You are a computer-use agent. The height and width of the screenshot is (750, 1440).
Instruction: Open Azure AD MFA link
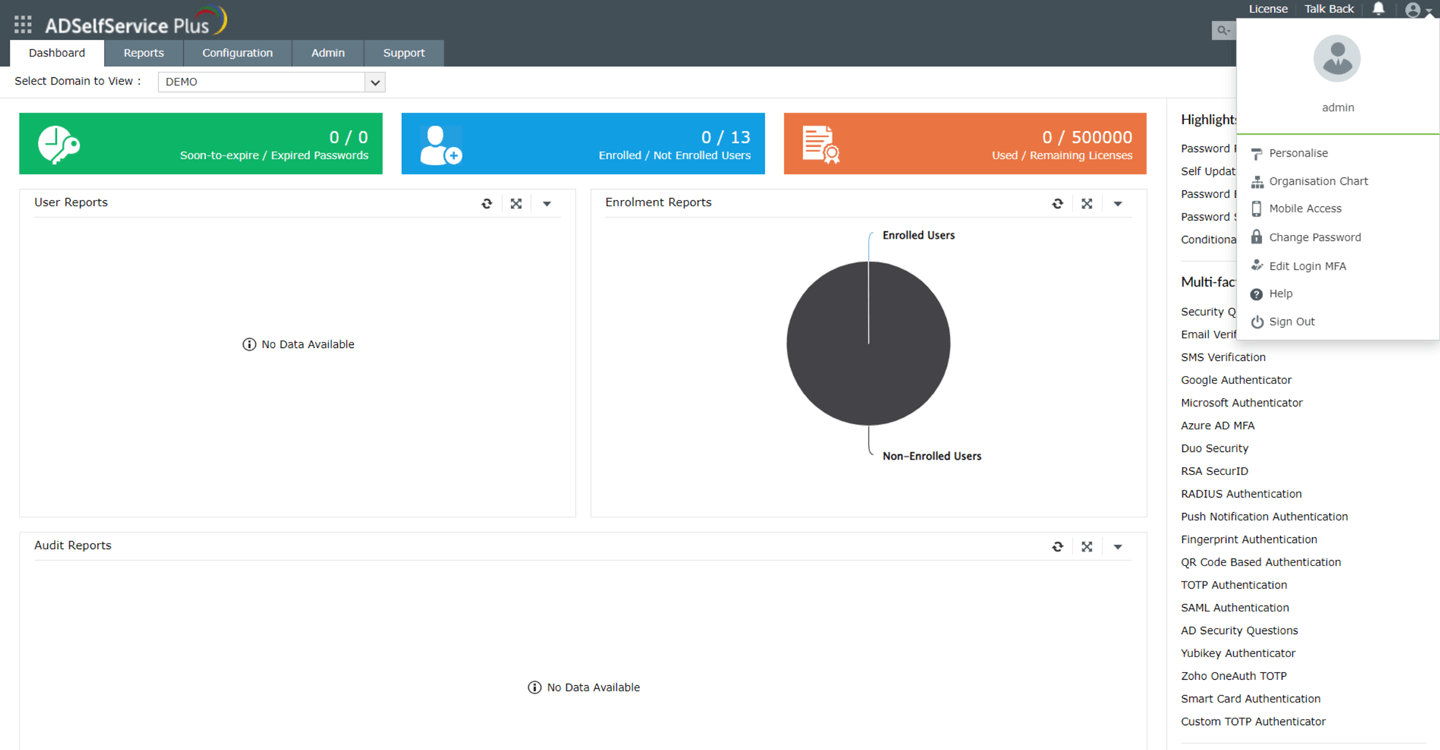click(x=1218, y=426)
